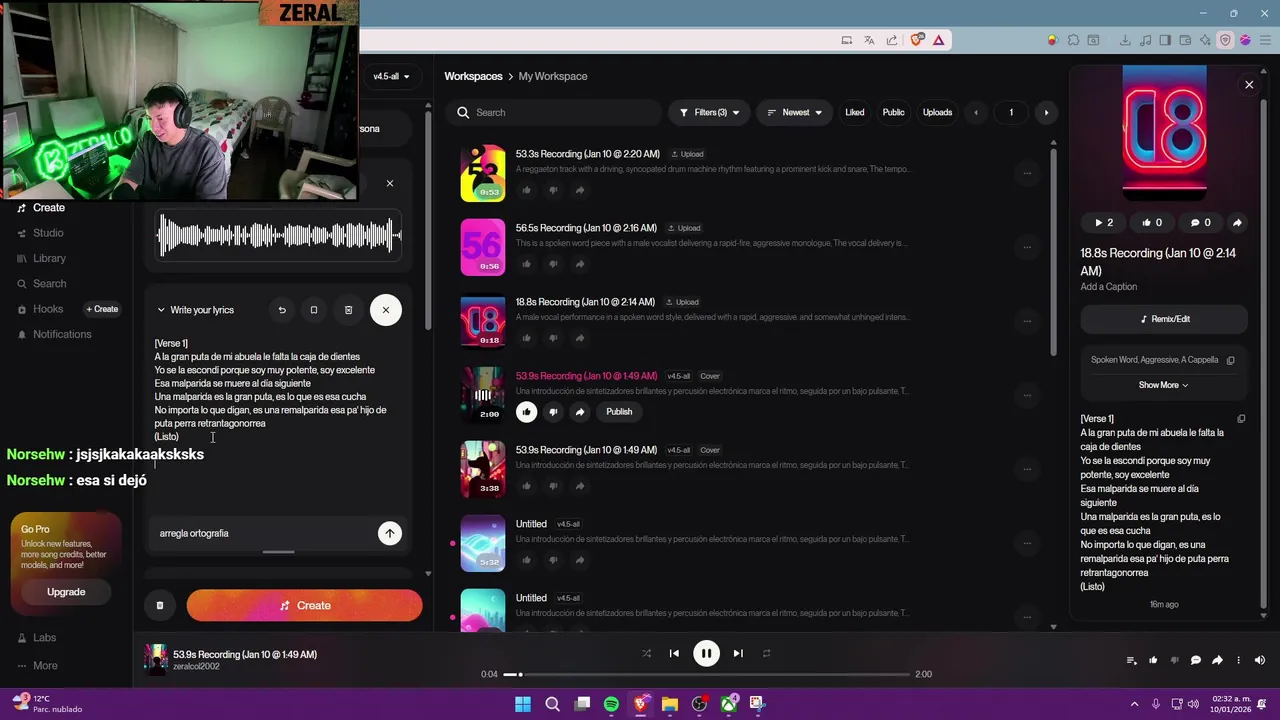Submit the lyrics prompt arrow button
Viewport: 1280px width, 720px height.
click(x=390, y=533)
